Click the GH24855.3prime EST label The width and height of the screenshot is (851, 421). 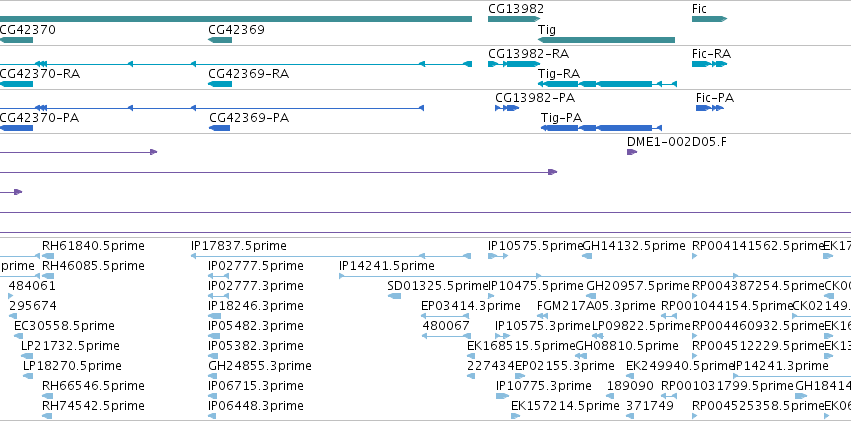coord(259,366)
